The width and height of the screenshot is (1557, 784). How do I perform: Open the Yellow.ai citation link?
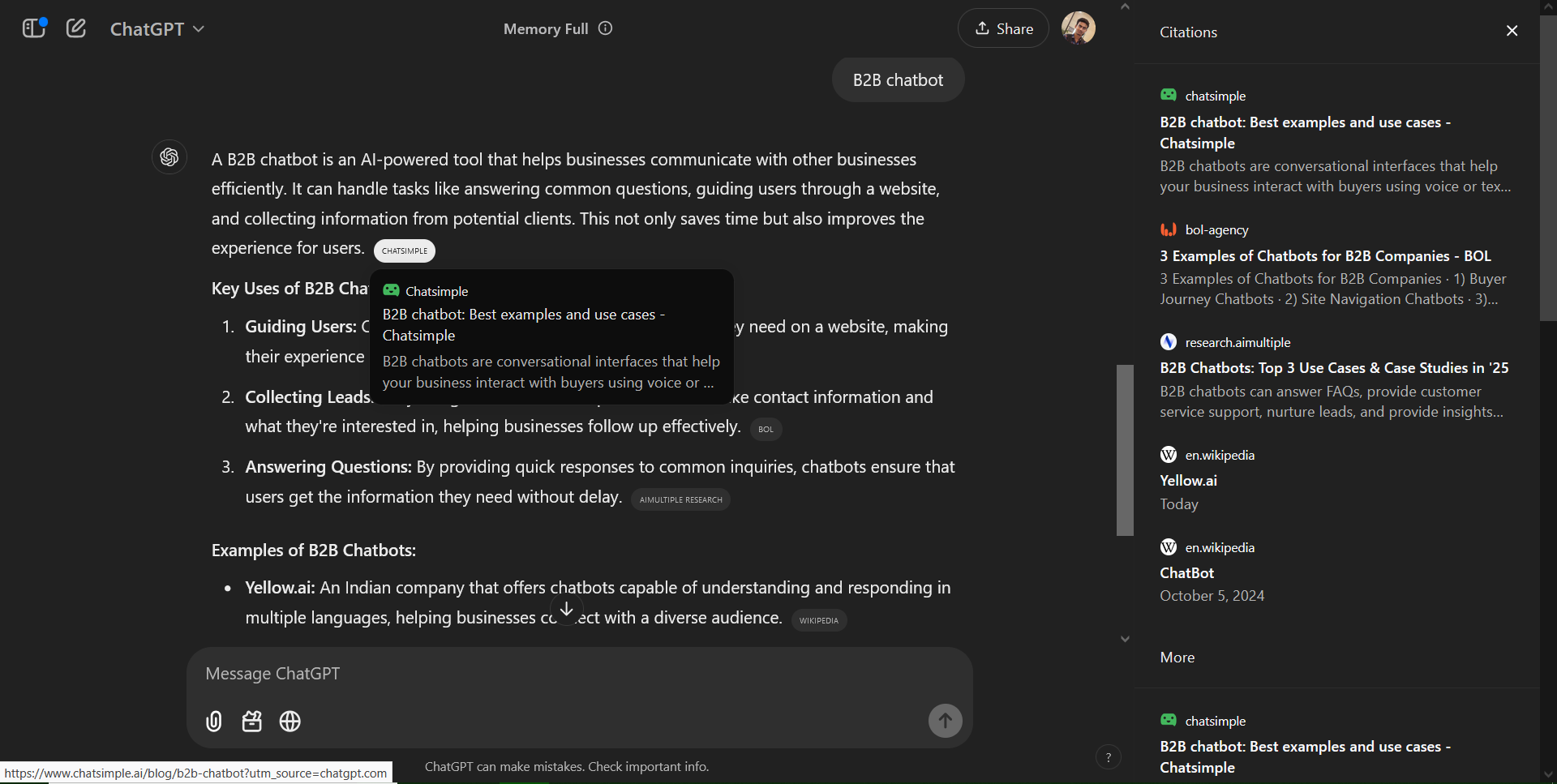tap(1187, 480)
